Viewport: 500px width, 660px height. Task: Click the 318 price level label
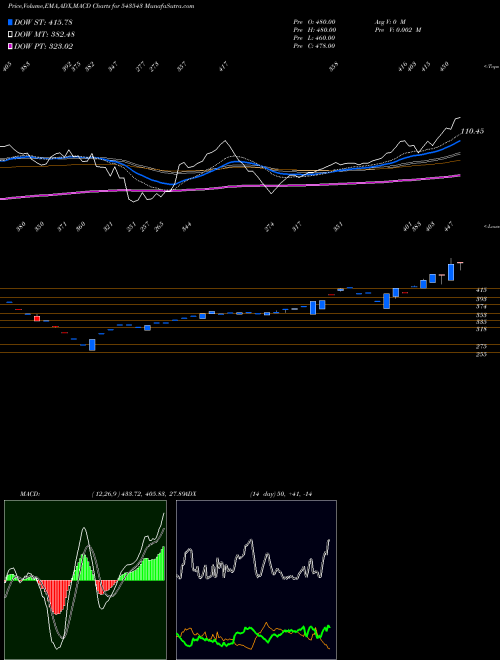[481, 330]
